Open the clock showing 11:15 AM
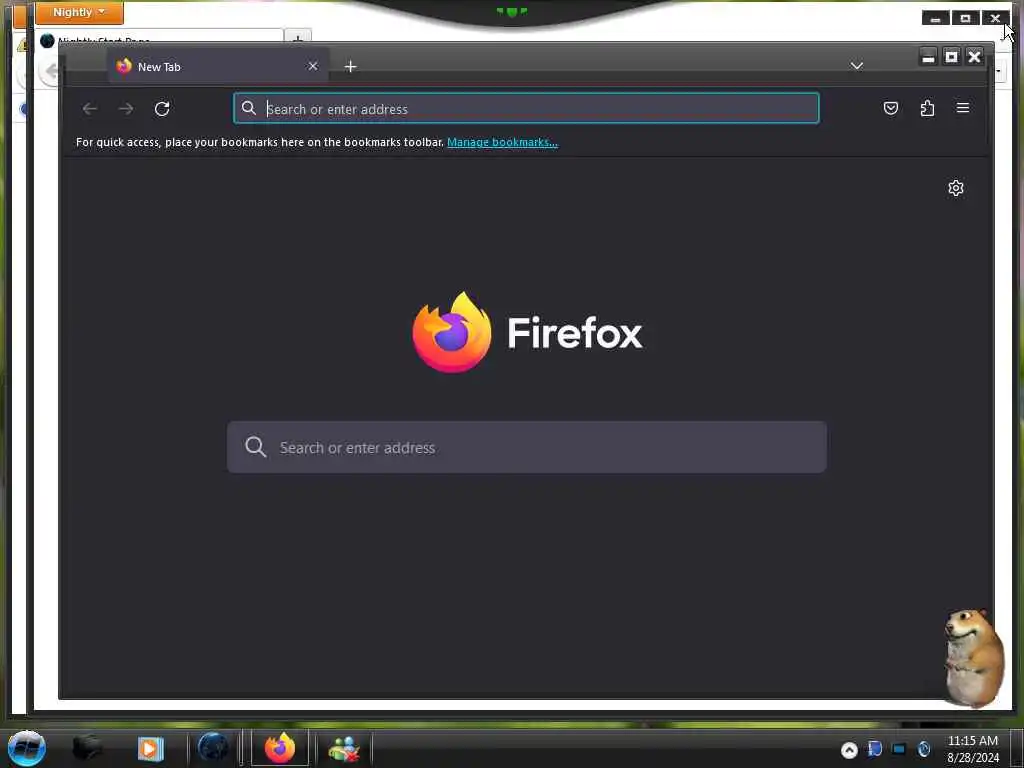1024x768 pixels. coord(972,749)
